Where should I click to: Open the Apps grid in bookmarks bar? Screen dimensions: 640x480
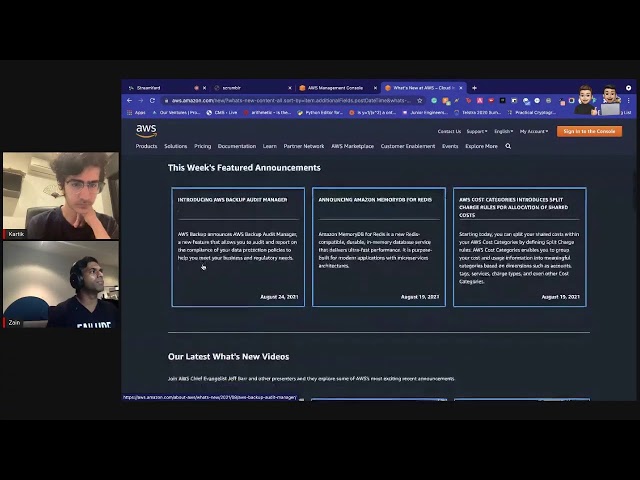pos(136,112)
